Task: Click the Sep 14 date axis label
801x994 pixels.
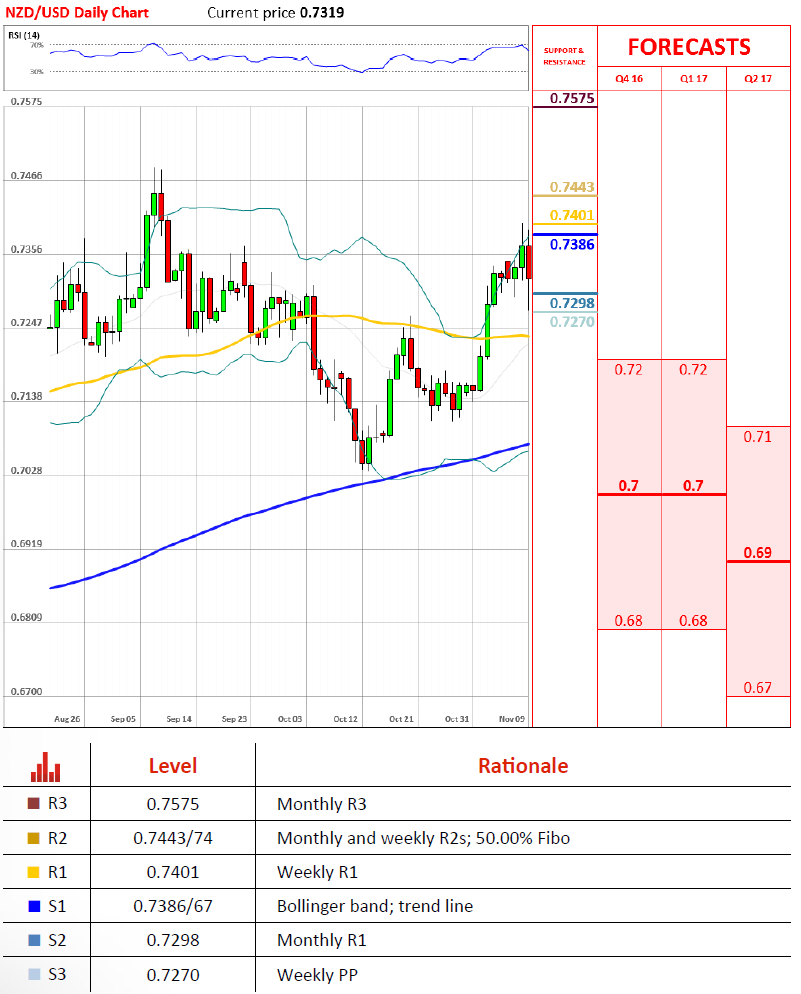Action: pos(179,719)
